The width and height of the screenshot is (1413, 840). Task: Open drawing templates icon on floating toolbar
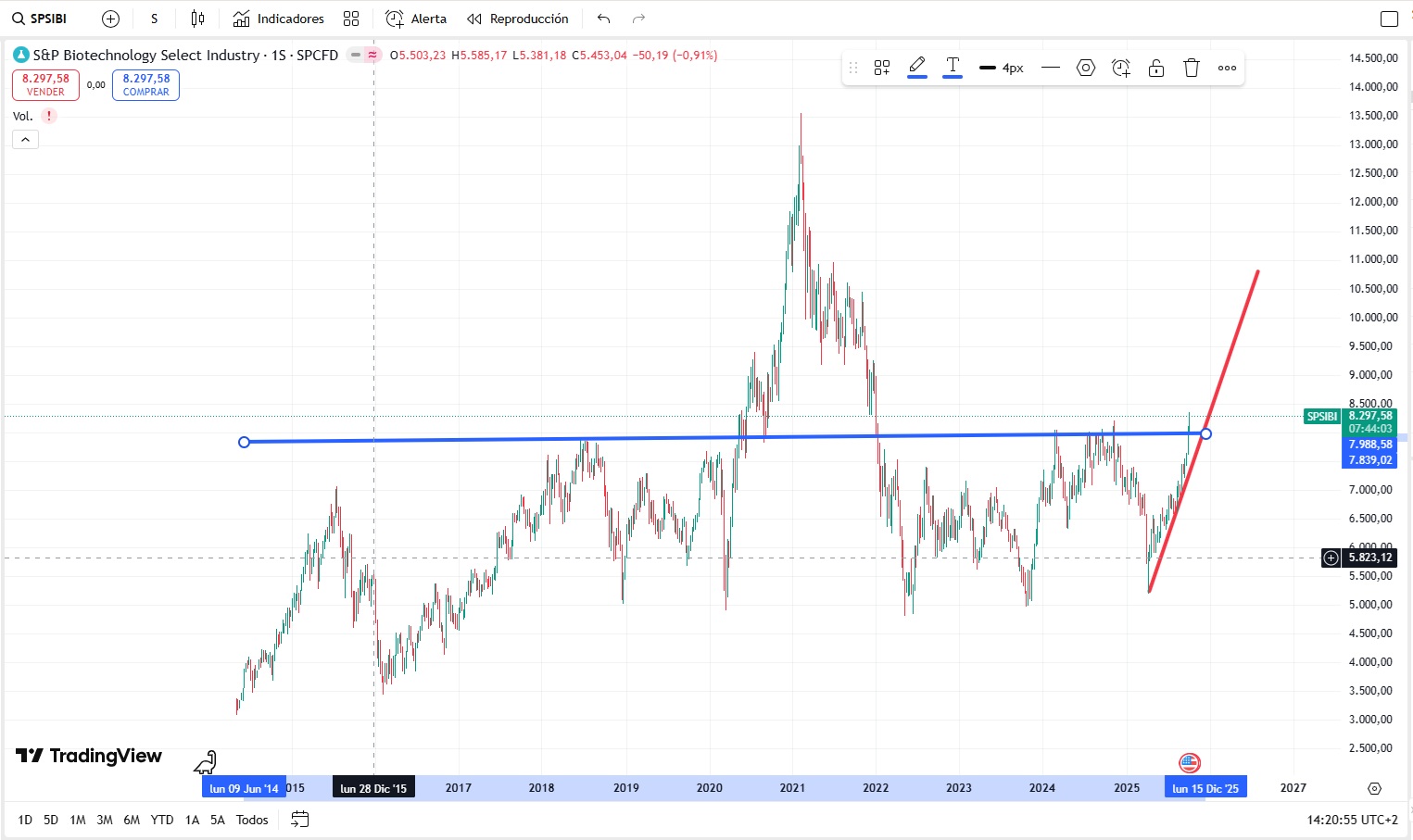tap(881, 67)
